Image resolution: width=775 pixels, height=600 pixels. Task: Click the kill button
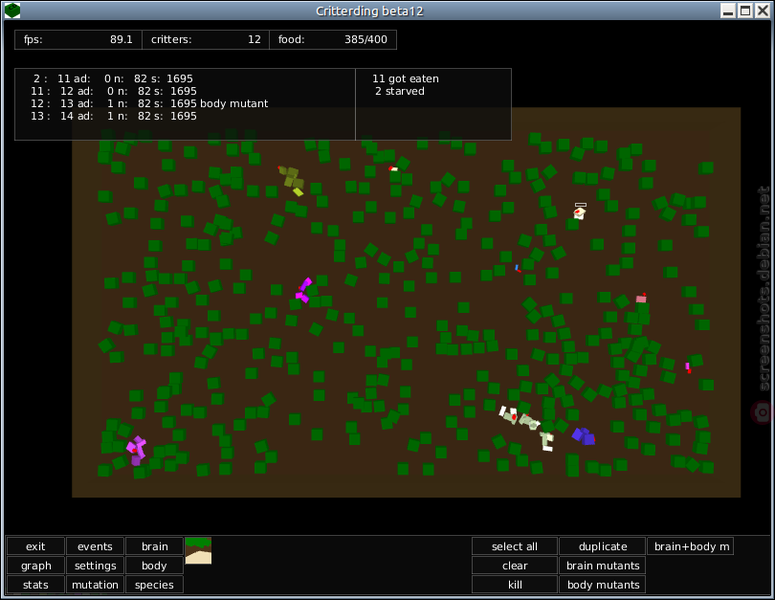[x=515, y=585]
